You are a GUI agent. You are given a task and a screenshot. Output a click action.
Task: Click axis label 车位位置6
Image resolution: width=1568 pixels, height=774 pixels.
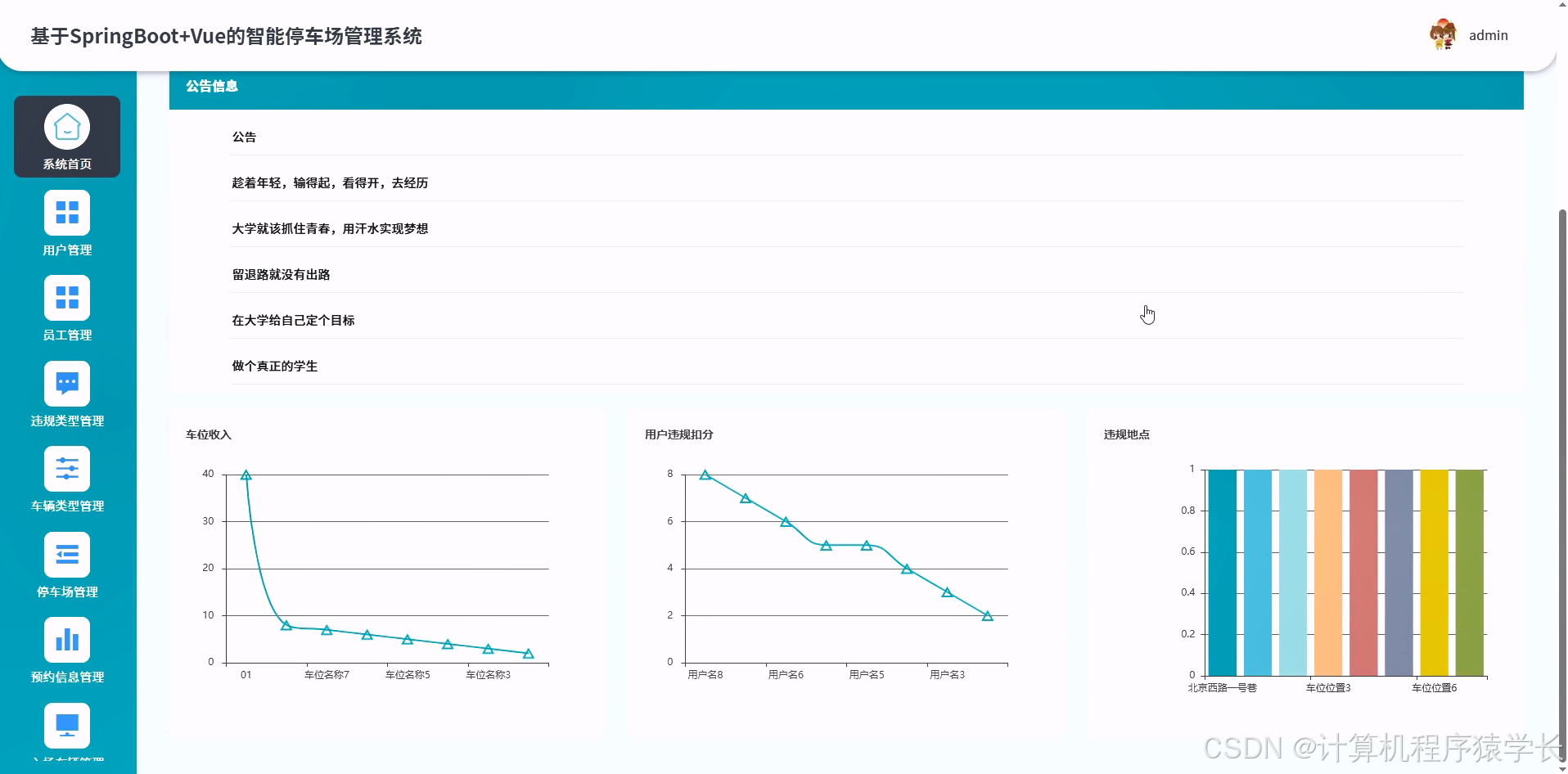[x=1434, y=688]
